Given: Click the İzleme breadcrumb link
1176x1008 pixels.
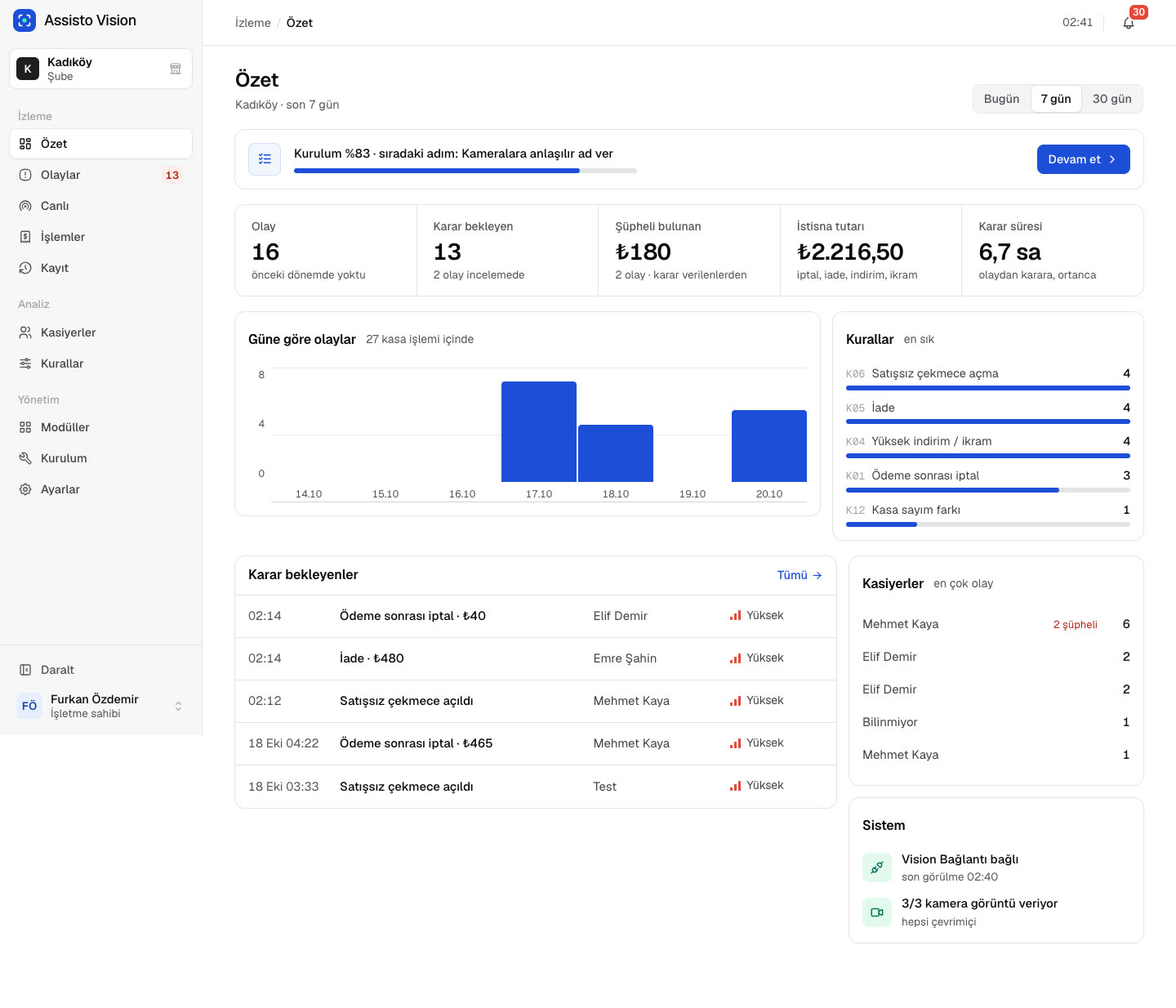Looking at the screenshot, I should tap(253, 23).
